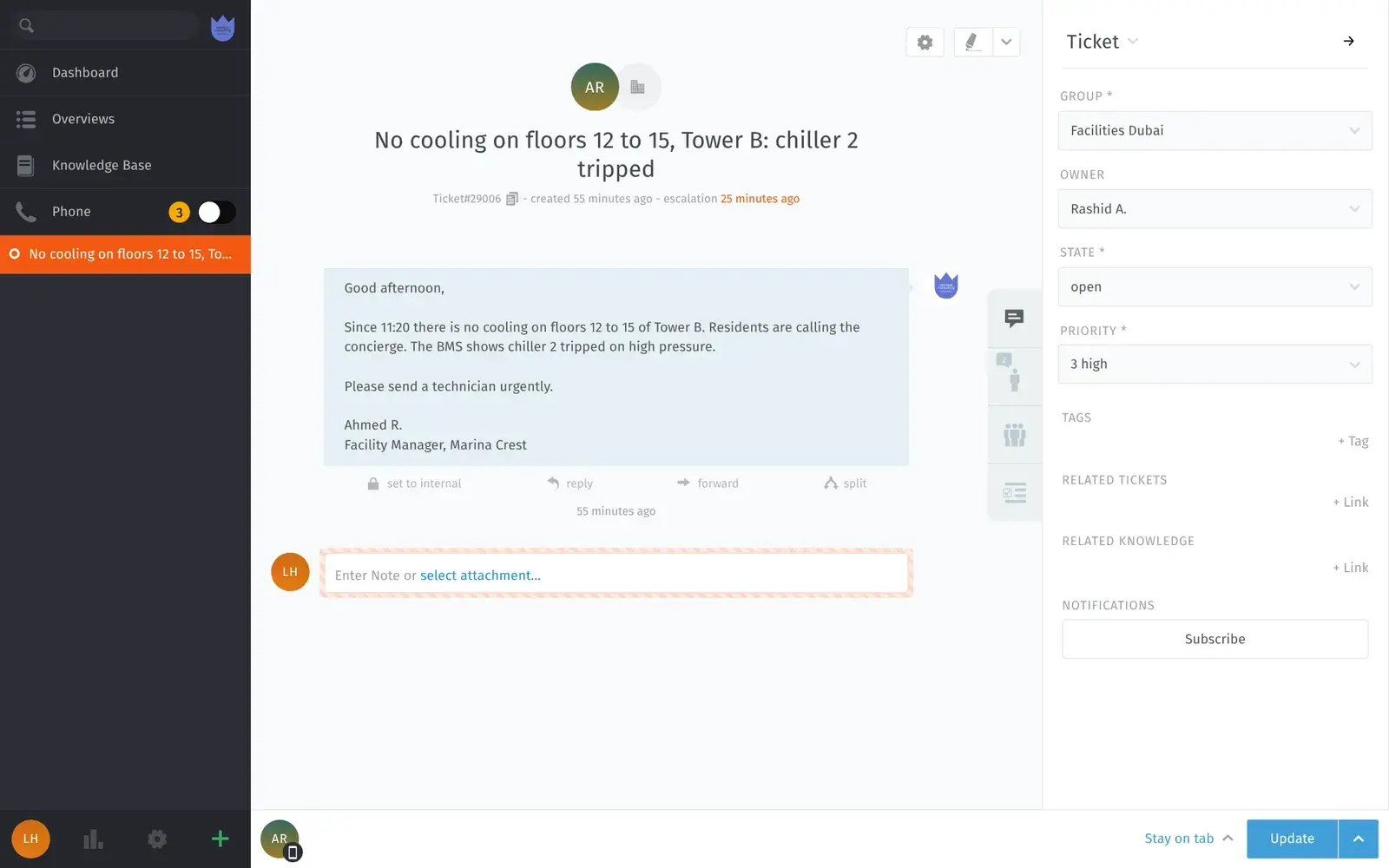Add related knowledge + Link

(x=1351, y=568)
